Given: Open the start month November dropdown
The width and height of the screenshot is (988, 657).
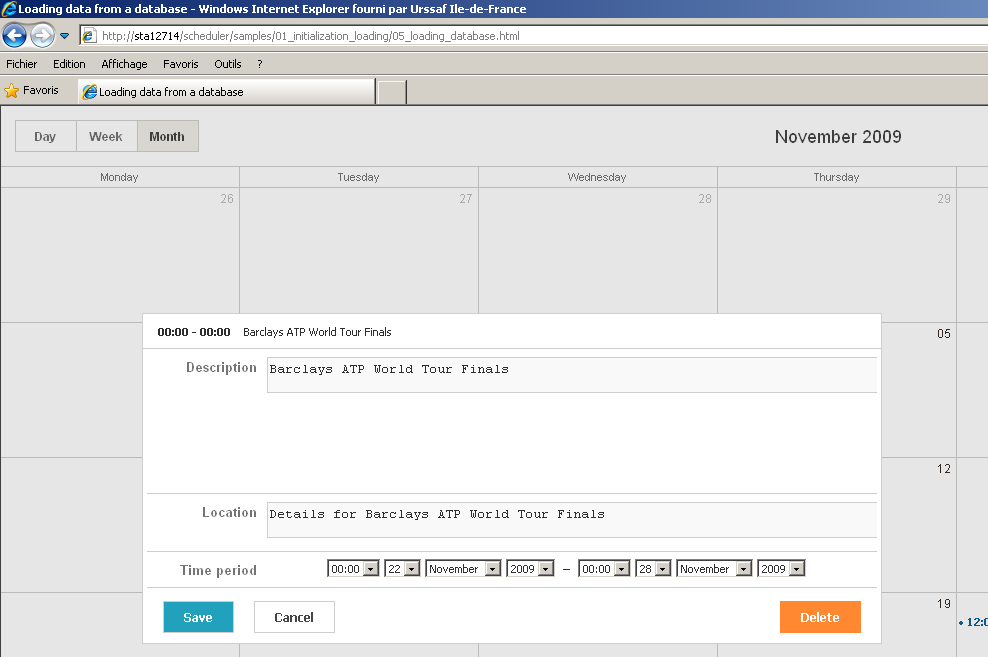Looking at the screenshot, I should [x=463, y=569].
